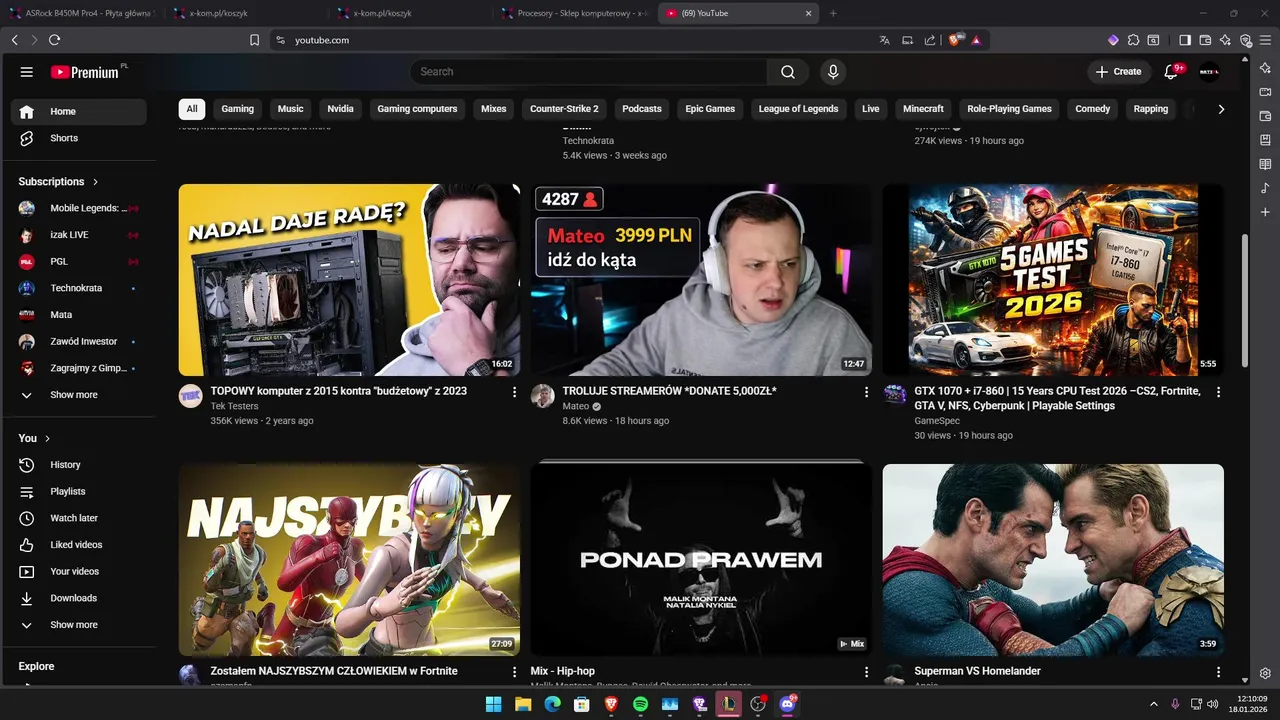Open Tek Testers channel avatar

[x=191, y=395]
